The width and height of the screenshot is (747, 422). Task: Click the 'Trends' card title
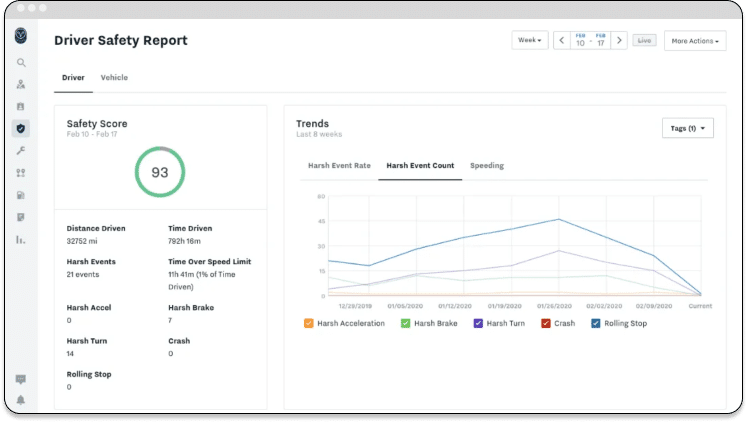click(313, 124)
